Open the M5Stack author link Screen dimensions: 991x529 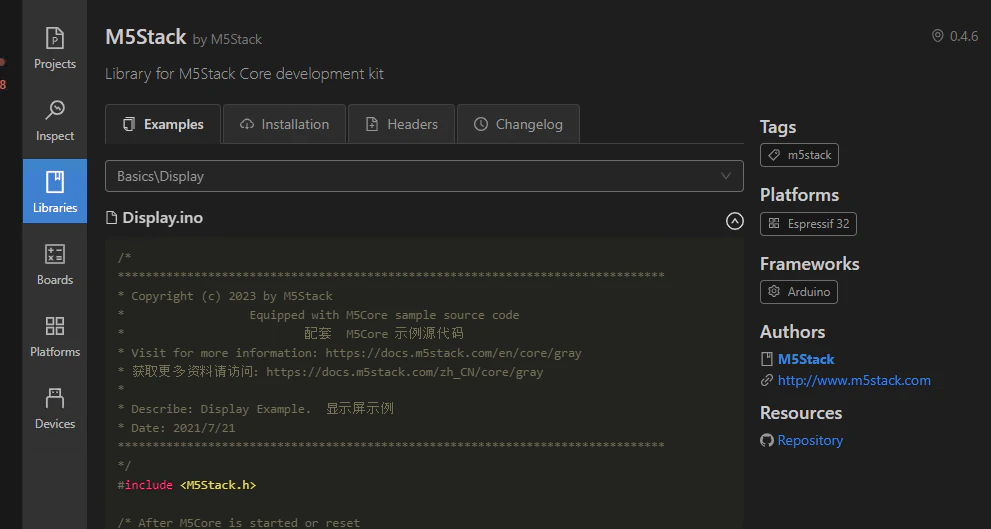click(x=806, y=359)
